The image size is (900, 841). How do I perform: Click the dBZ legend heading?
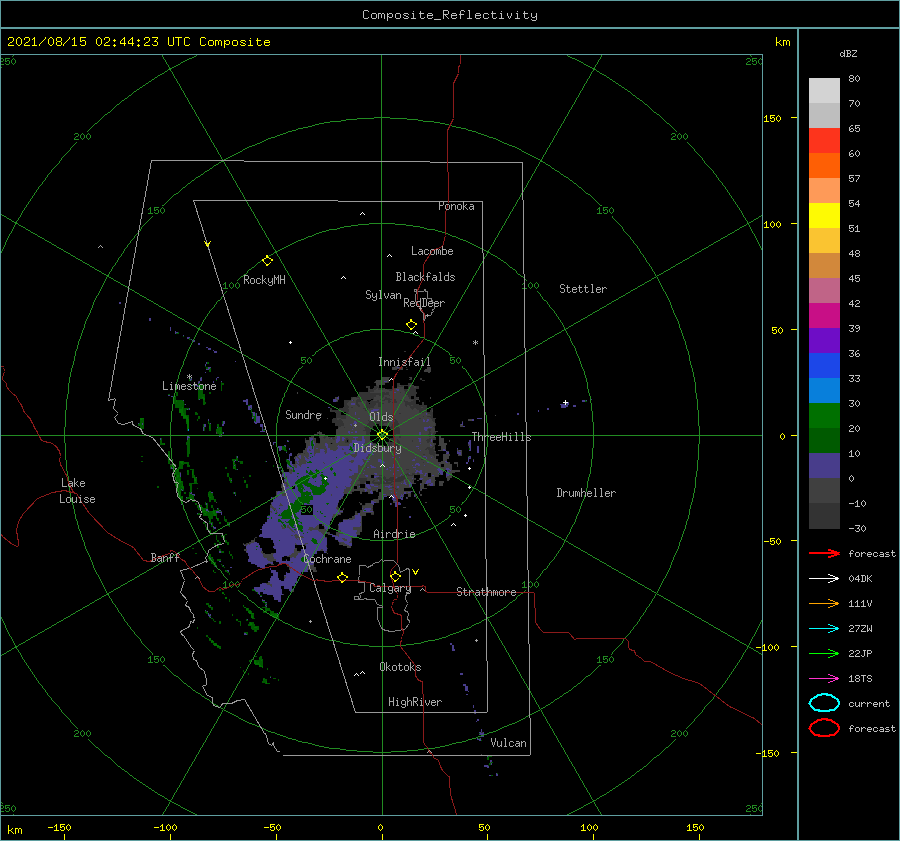click(x=848, y=53)
